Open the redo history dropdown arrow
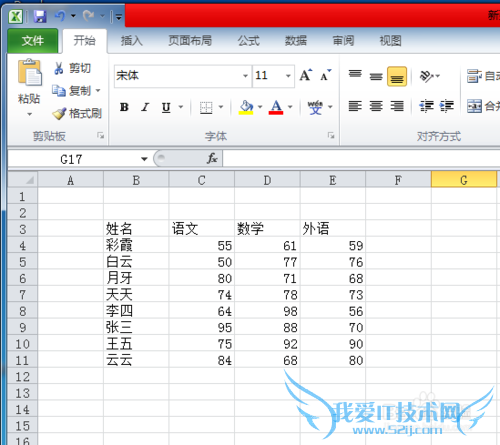The width and height of the screenshot is (500, 445). pyautogui.click(x=102, y=16)
